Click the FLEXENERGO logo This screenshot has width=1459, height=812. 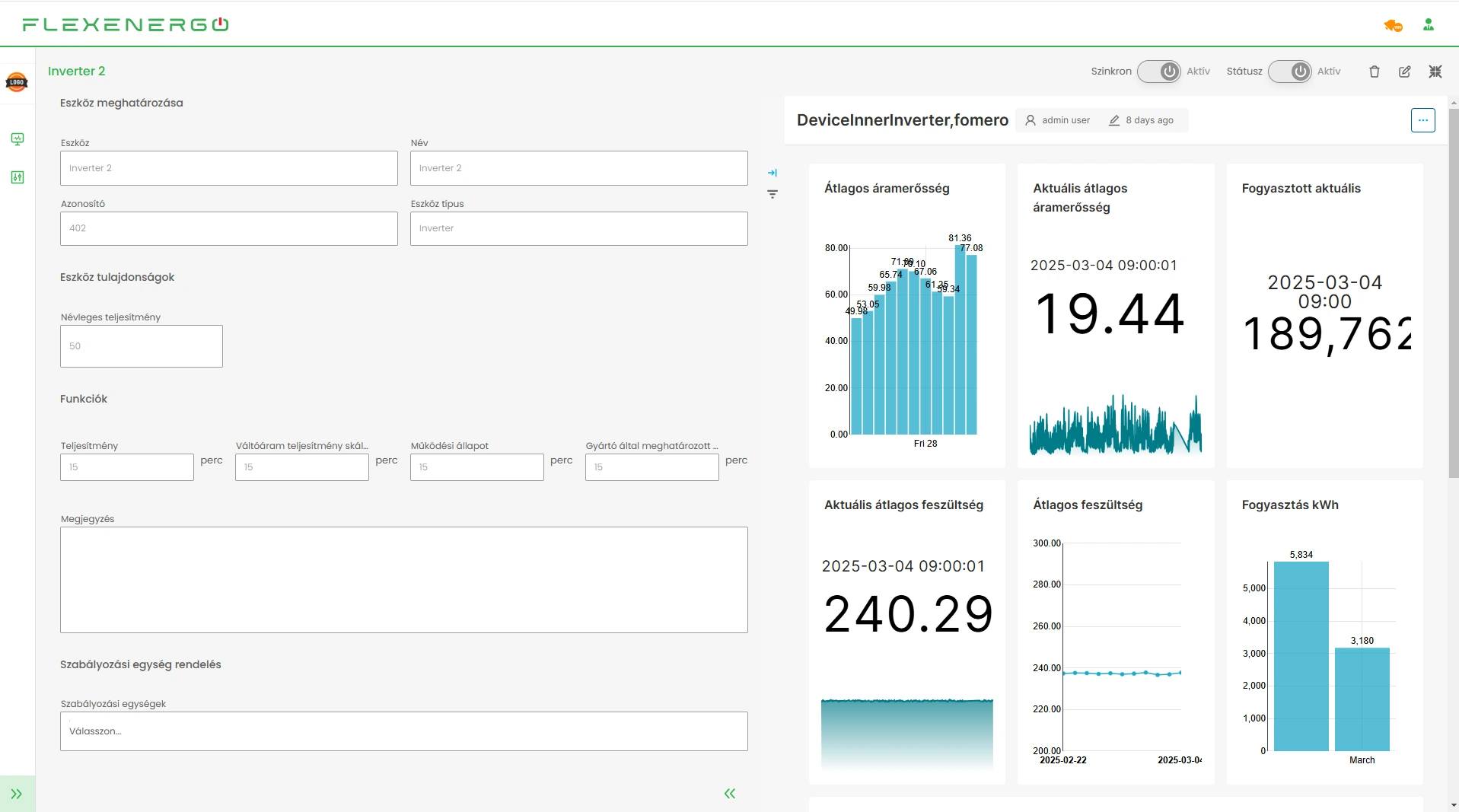(x=126, y=24)
